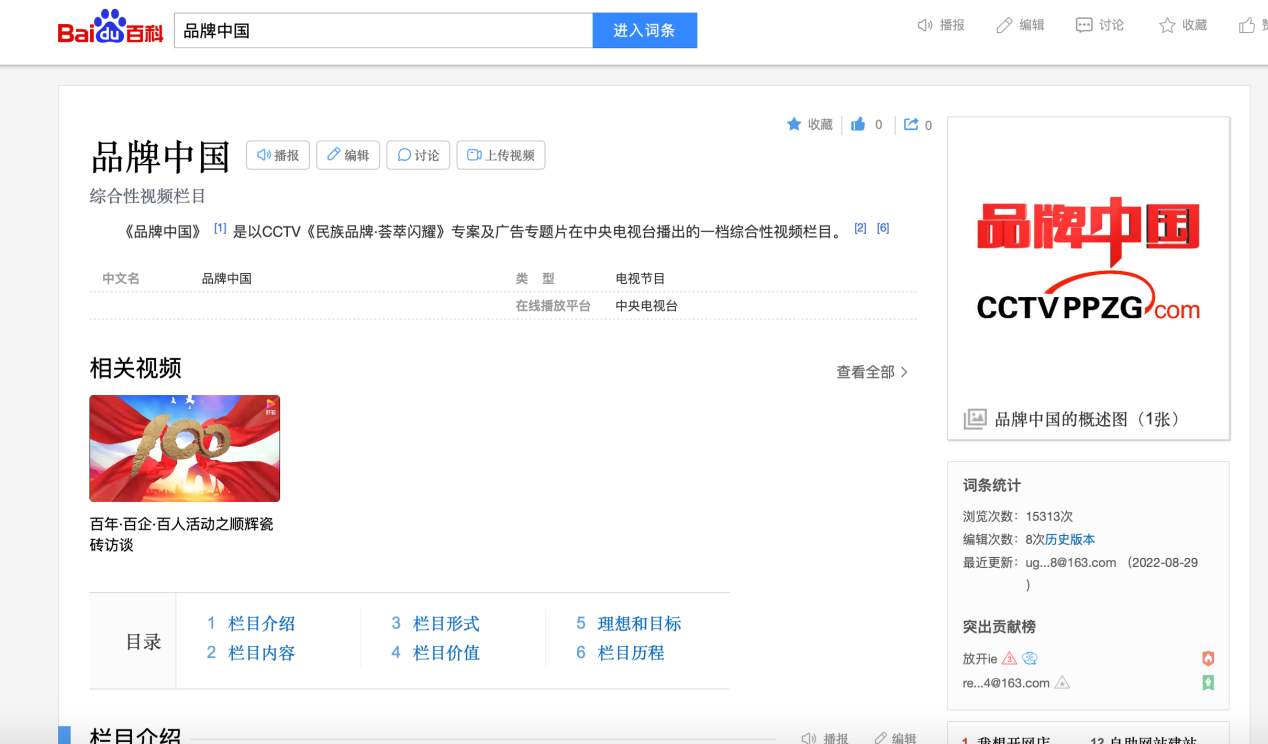Open the 历史版本 link
The height and width of the screenshot is (744, 1268).
point(1070,539)
